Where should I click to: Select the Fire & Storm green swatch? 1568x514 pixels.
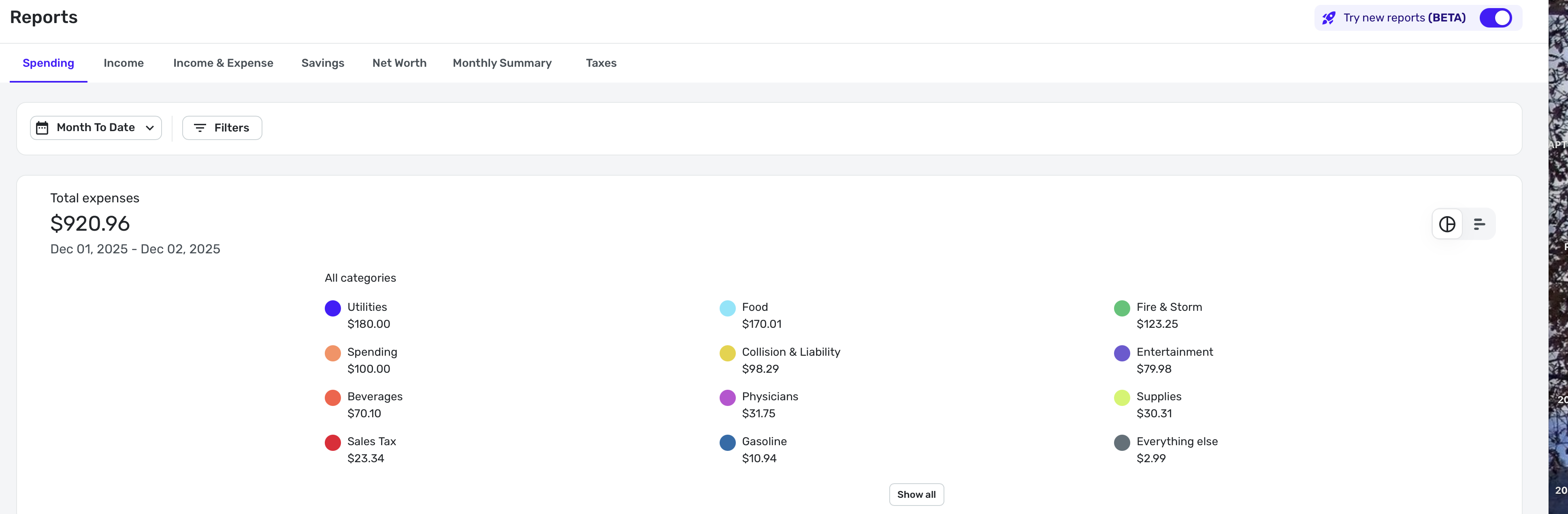tap(1121, 308)
